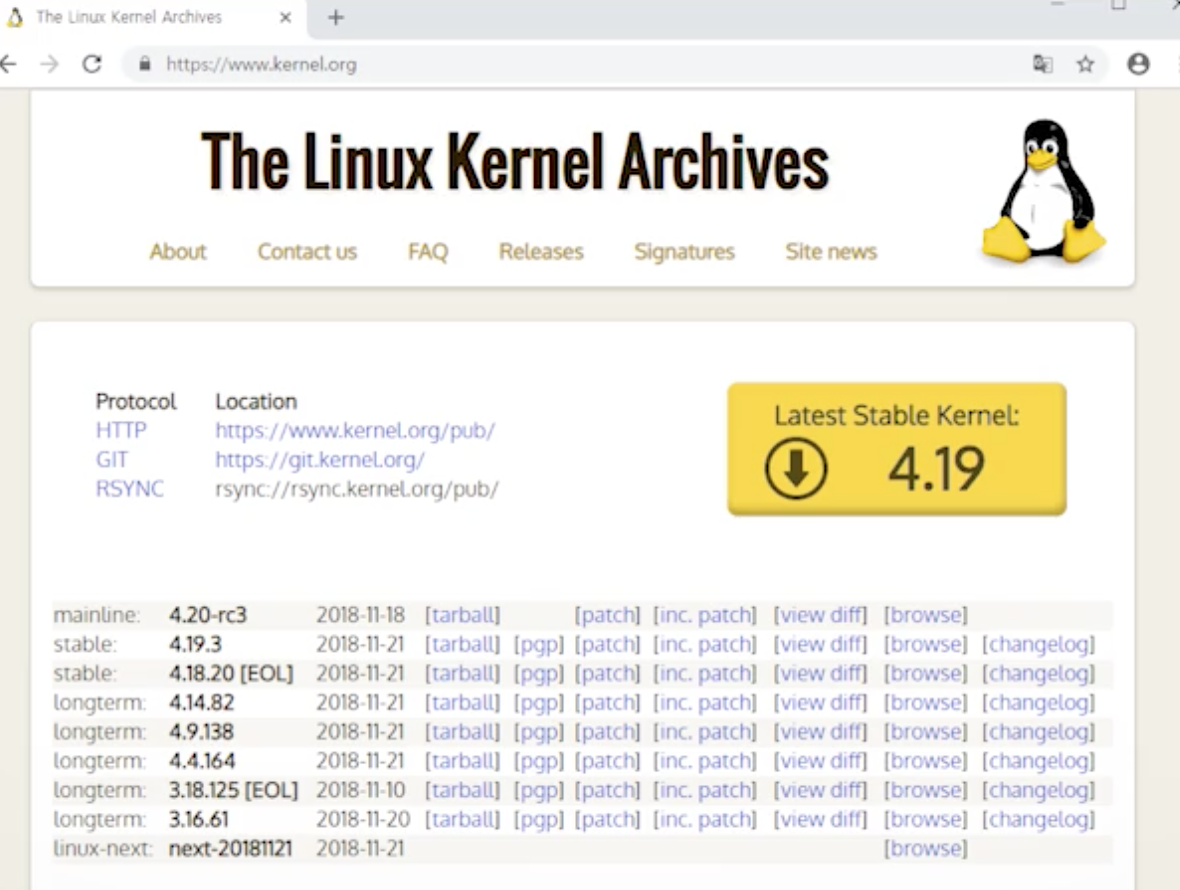
Task: Open pgp signature for 4.9.138
Action: tap(539, 732)
